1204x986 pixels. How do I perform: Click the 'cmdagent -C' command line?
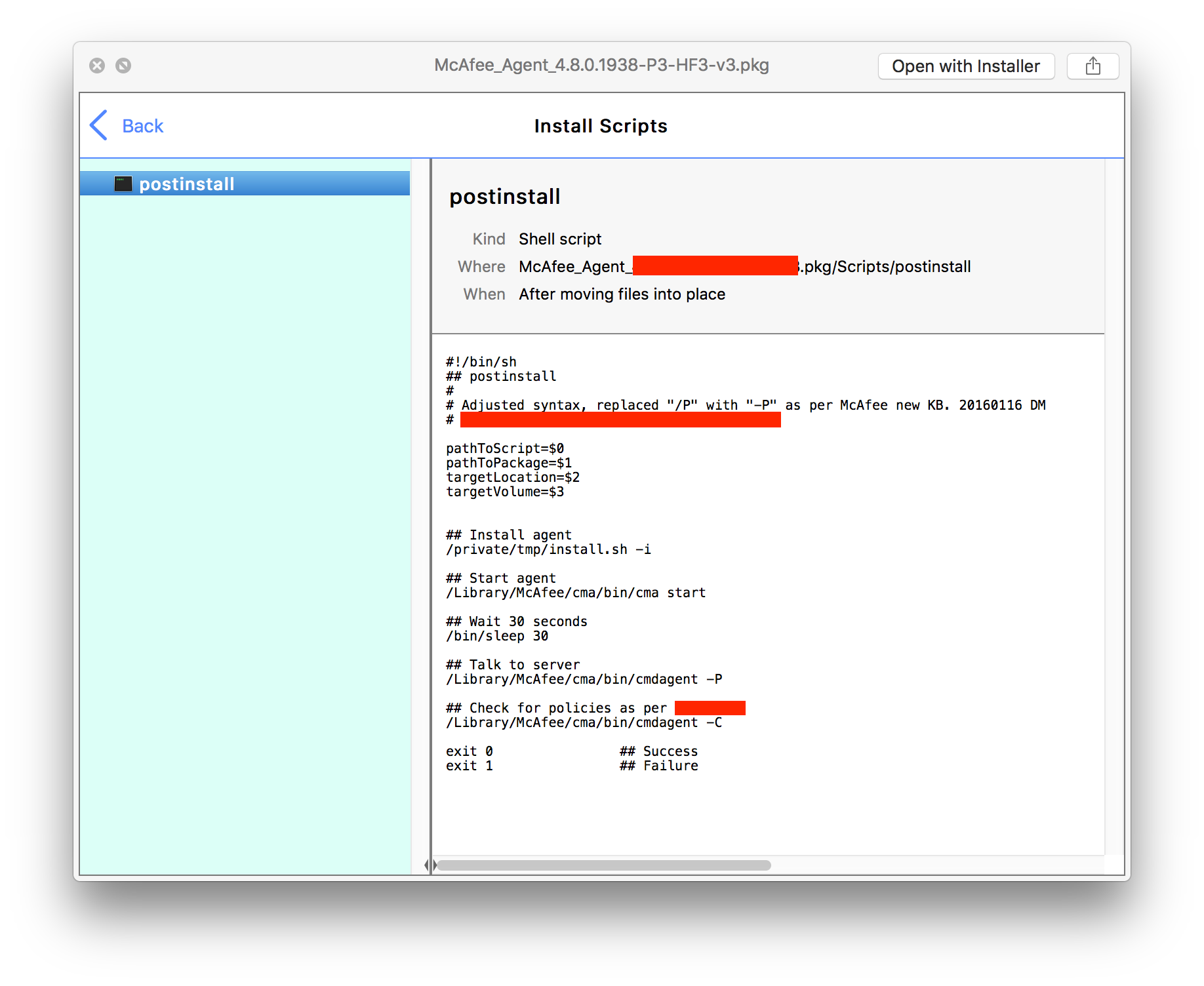[x=584, y=722]
